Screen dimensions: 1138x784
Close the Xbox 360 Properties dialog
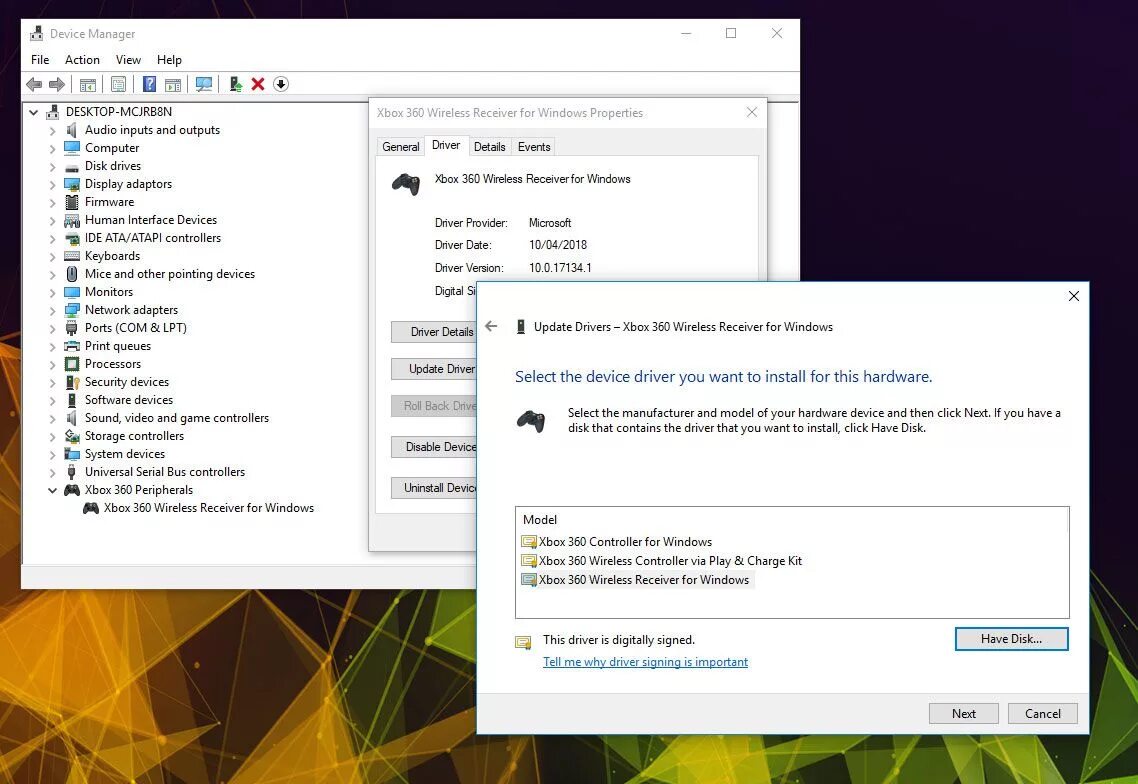(x=752, y=113)
